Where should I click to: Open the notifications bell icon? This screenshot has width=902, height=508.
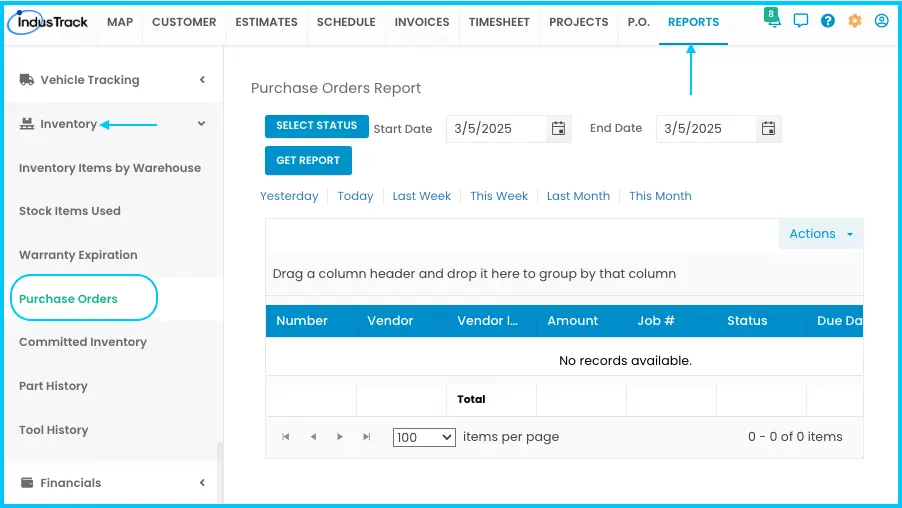773,19
